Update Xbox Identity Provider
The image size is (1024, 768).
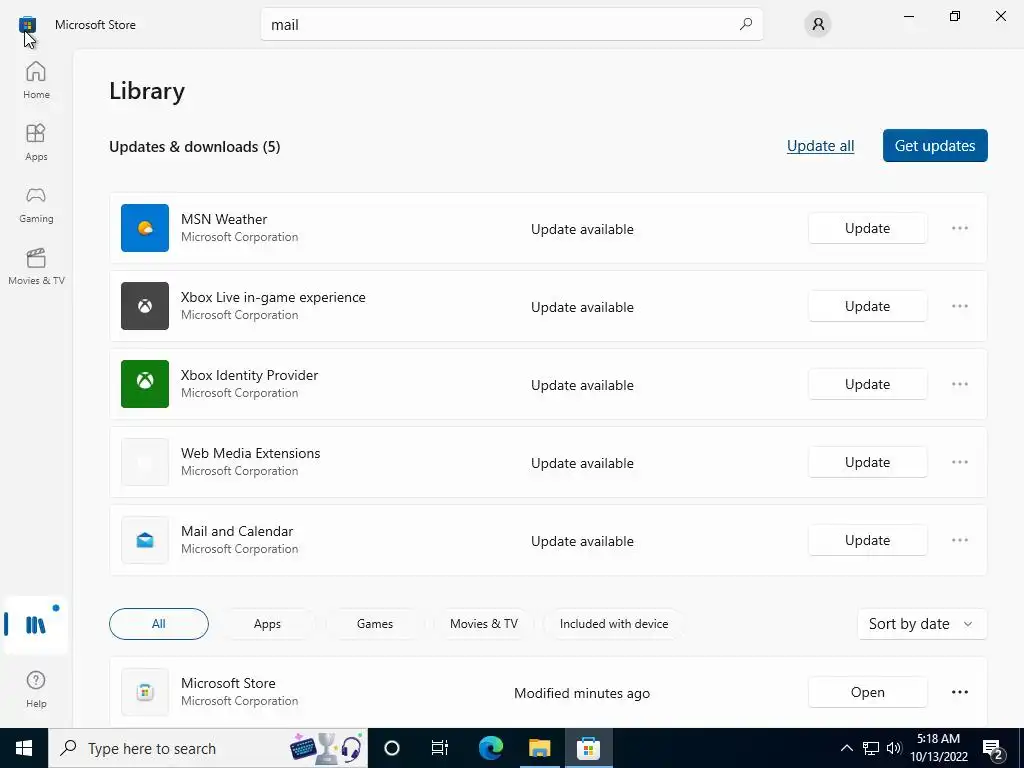click(x=867, y=384)
